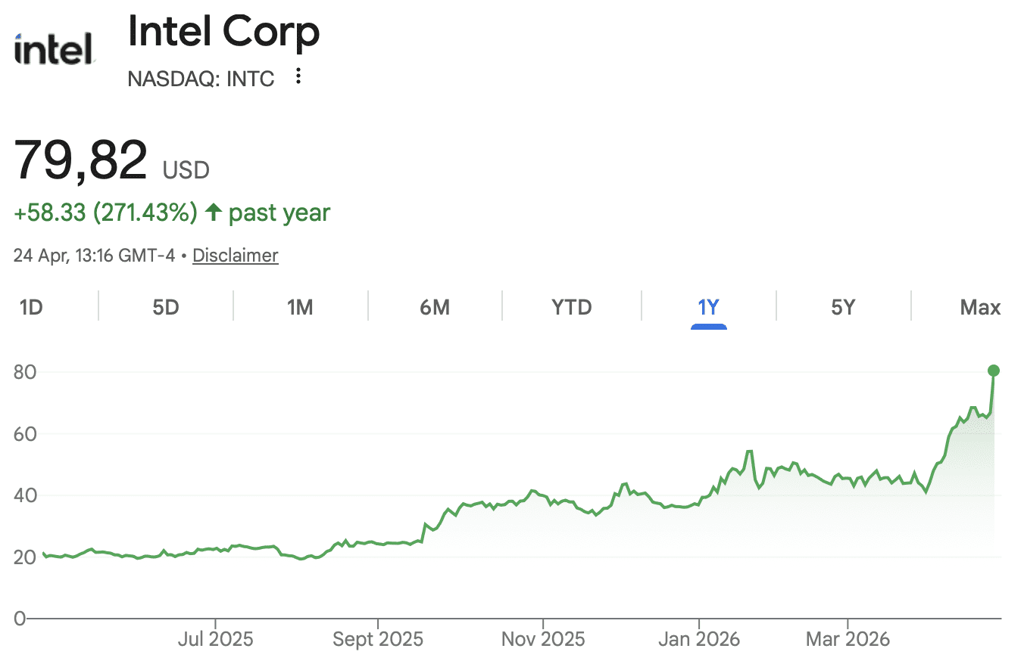Show the Max time range

click(x=980, y=307)
